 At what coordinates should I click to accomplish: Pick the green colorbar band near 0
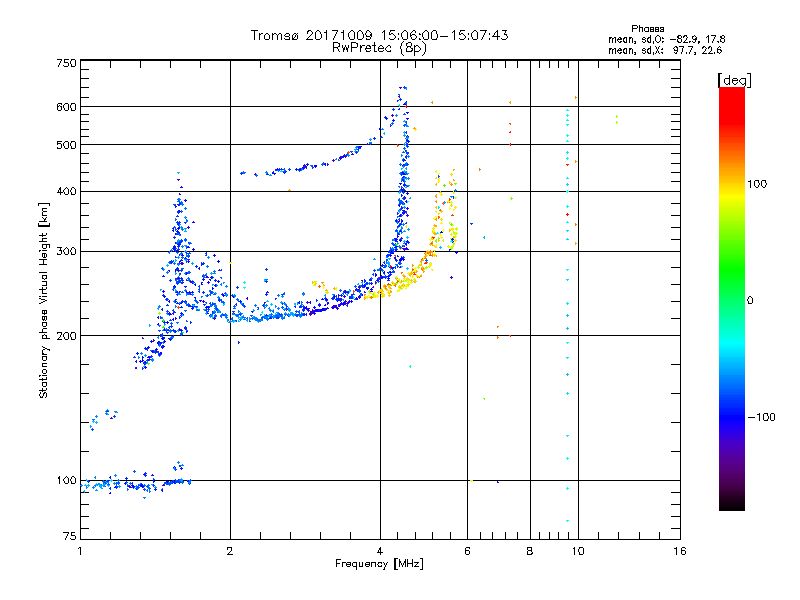pyautogui.click(x=731, y=299)
